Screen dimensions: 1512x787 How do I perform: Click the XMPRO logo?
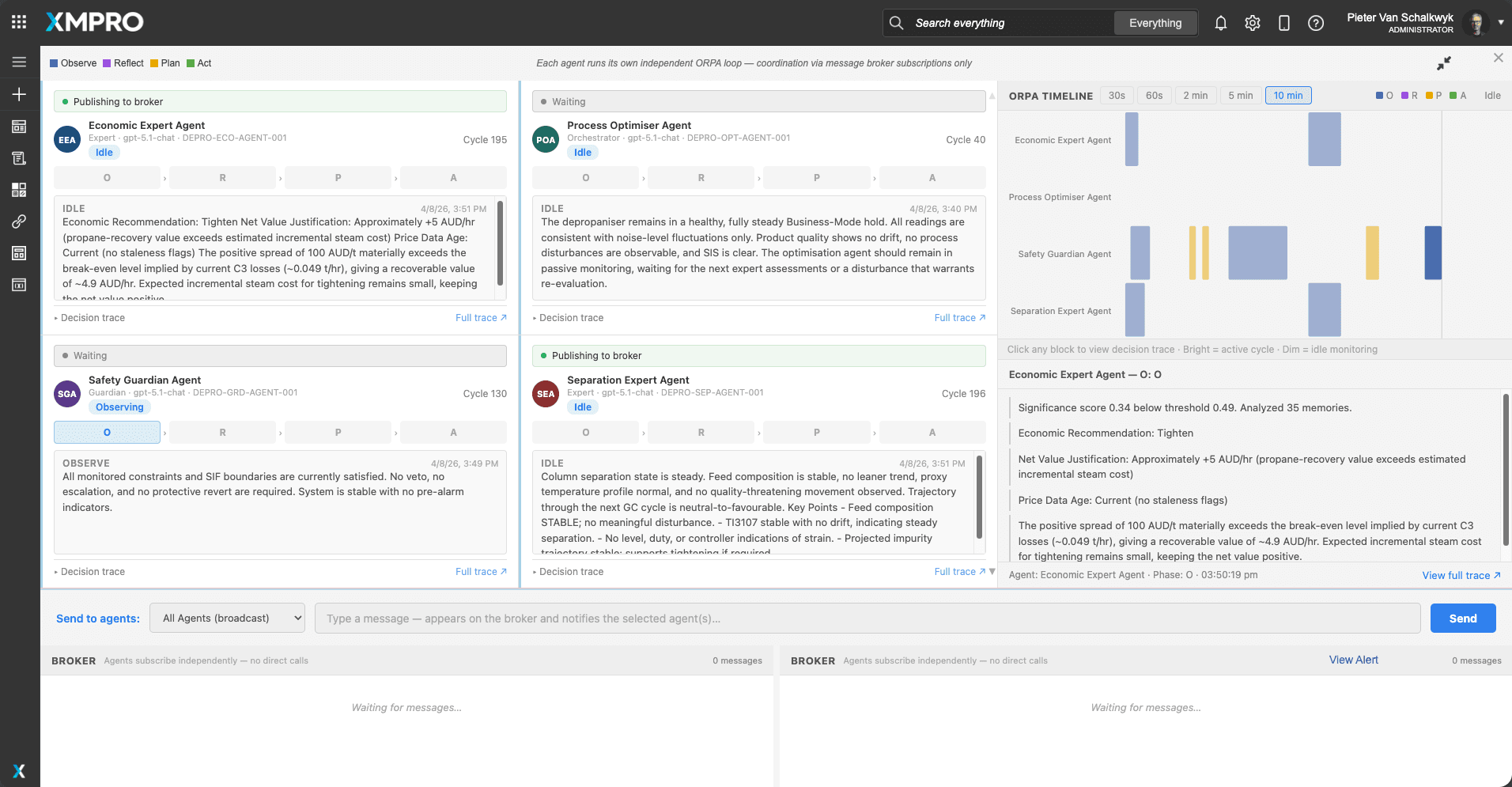tap(94, 22)
